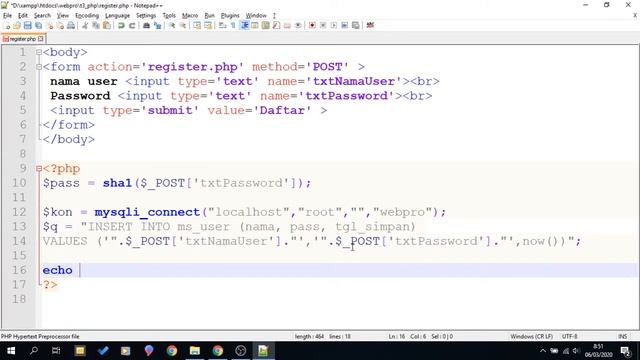Image resolution: width=640 pixels, height=360 pixels.
Task: Open the Windows Start button
Action: [11, 351]
